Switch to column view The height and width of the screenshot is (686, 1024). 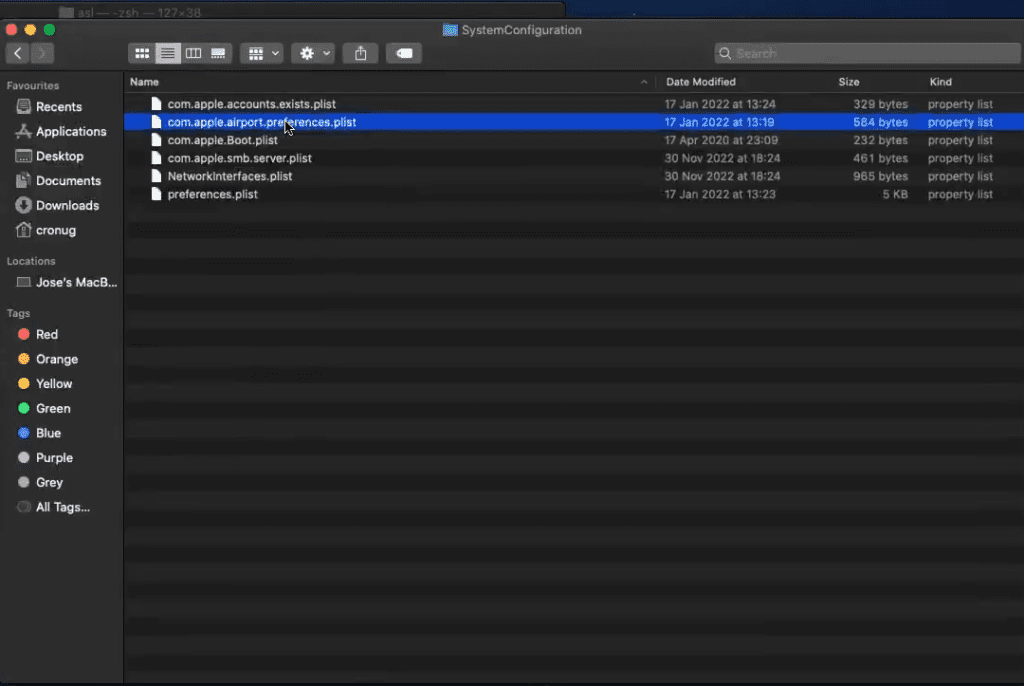click(193, 53)
